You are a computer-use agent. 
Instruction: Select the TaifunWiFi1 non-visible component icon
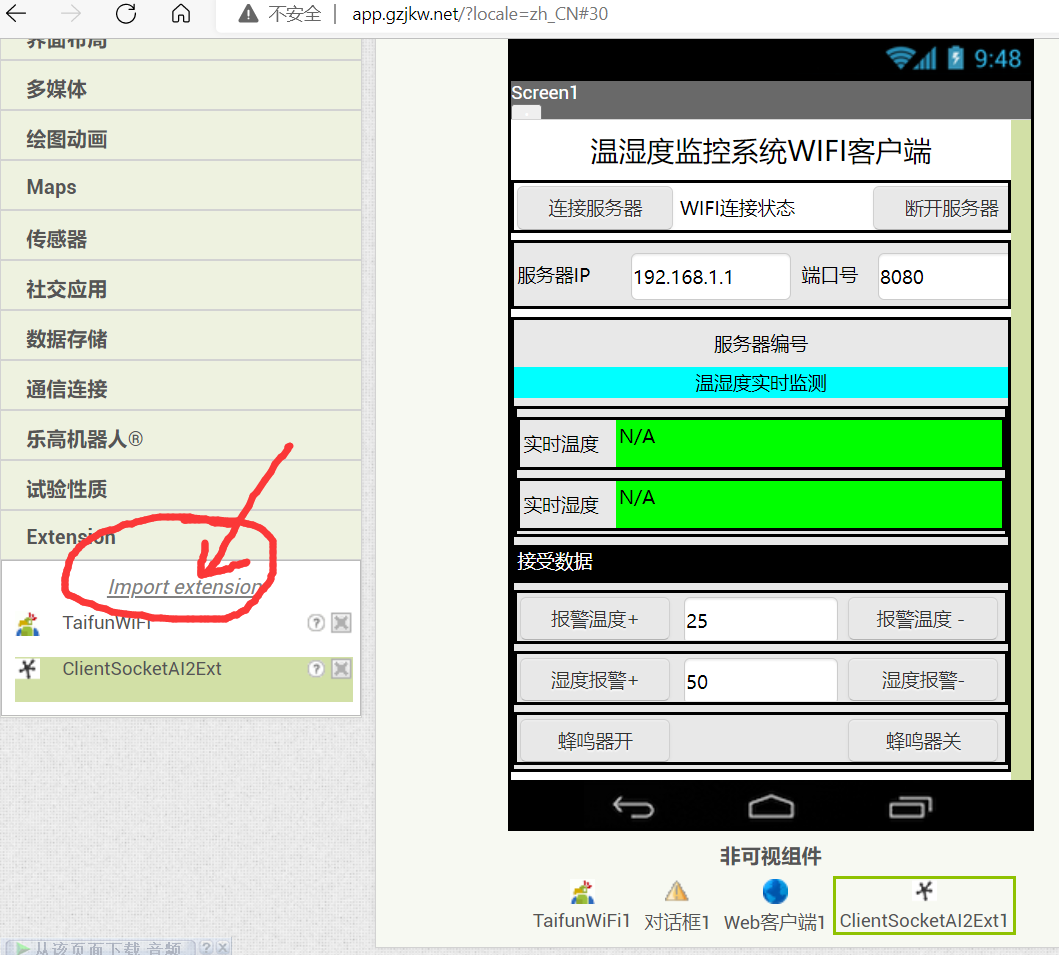(581, 891)
